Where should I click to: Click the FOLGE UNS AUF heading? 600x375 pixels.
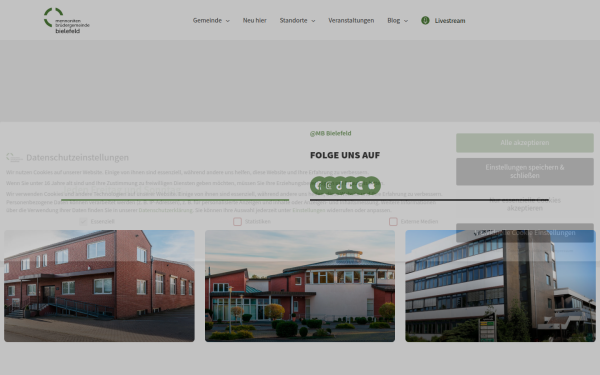coord(345,155)
